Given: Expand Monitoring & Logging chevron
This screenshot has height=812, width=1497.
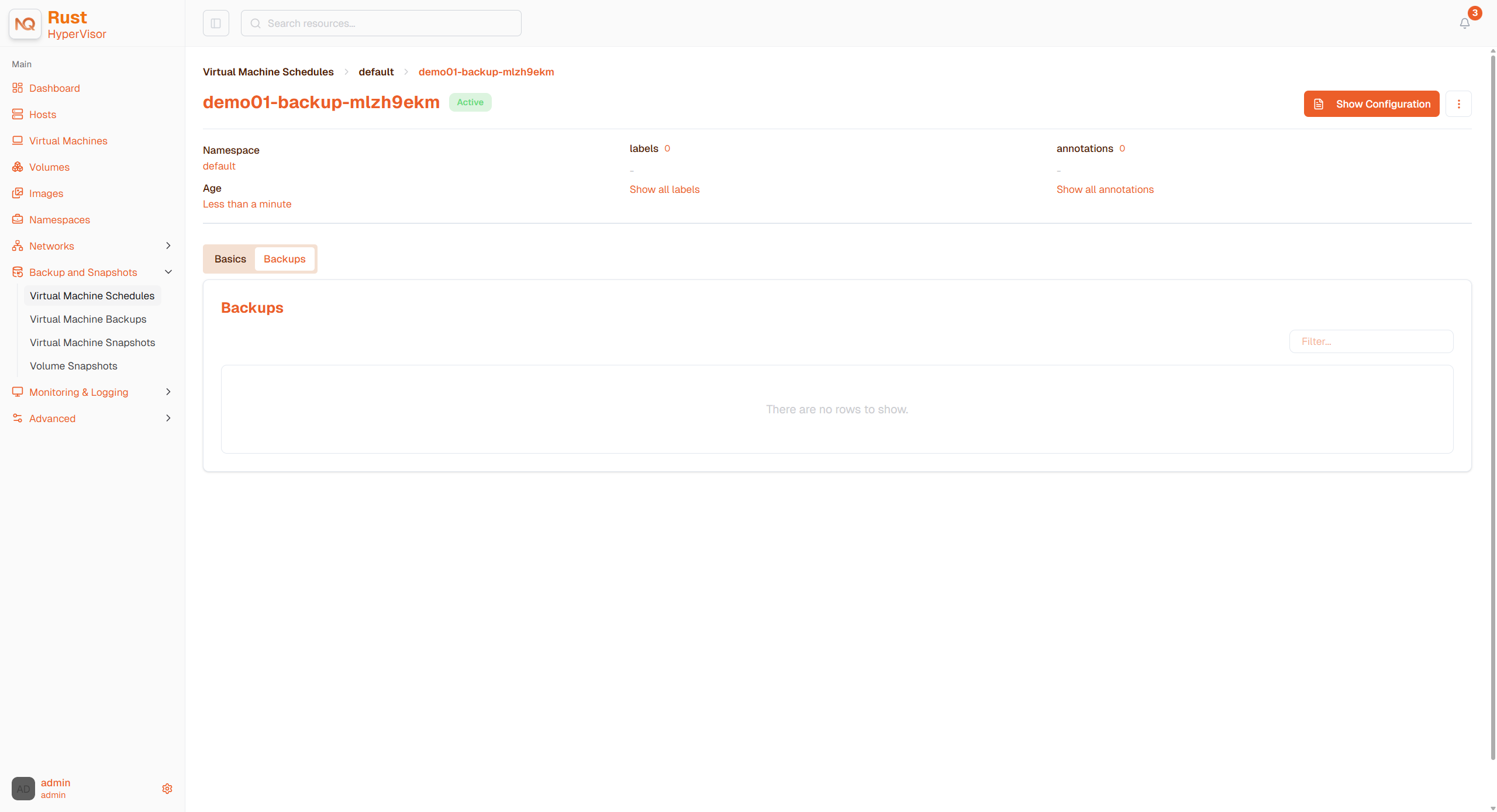Looking at the screenshot, I should point(168,392).
